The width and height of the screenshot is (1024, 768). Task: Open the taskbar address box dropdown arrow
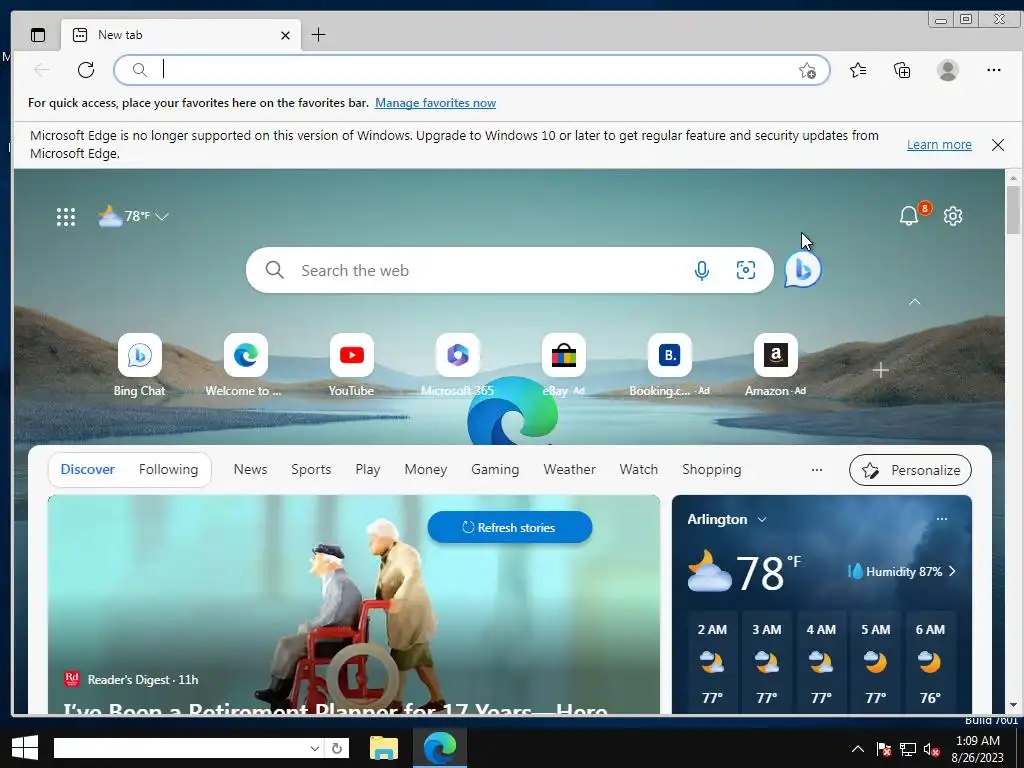315,748
